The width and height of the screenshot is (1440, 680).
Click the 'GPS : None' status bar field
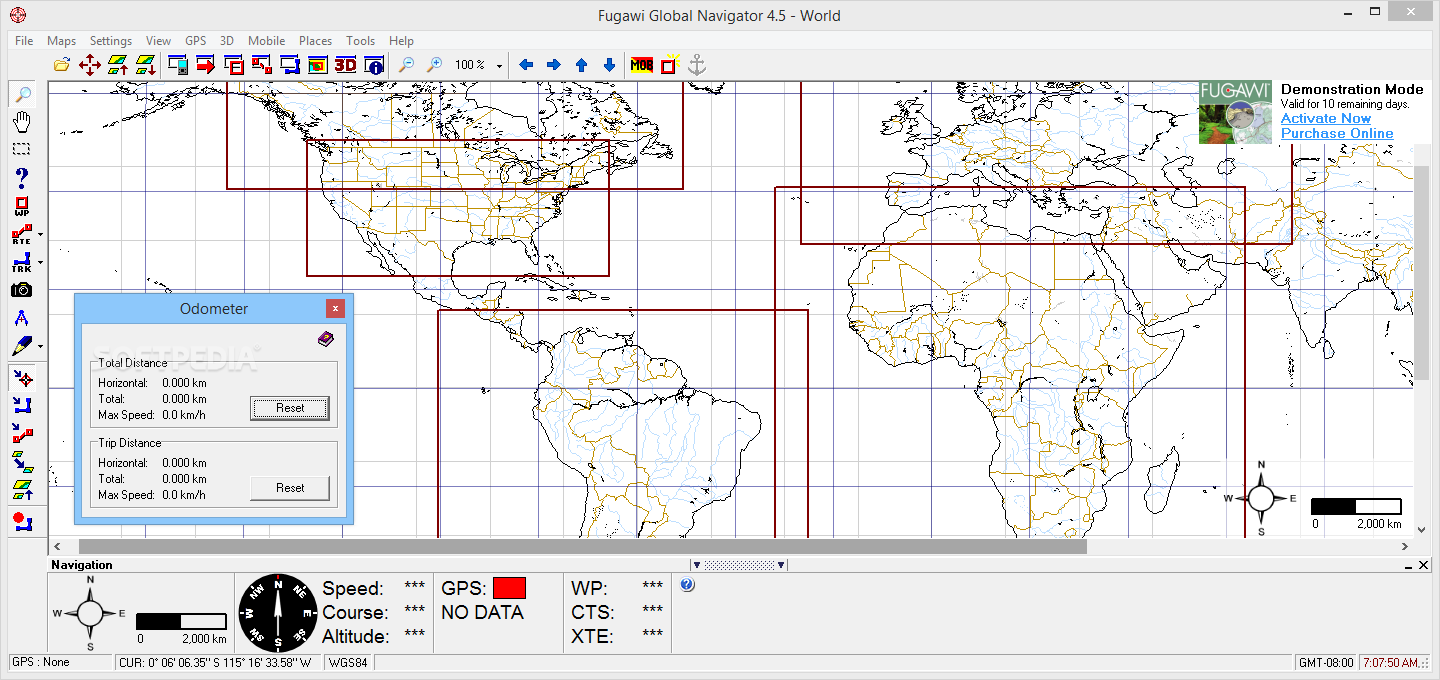click(60, 662)
